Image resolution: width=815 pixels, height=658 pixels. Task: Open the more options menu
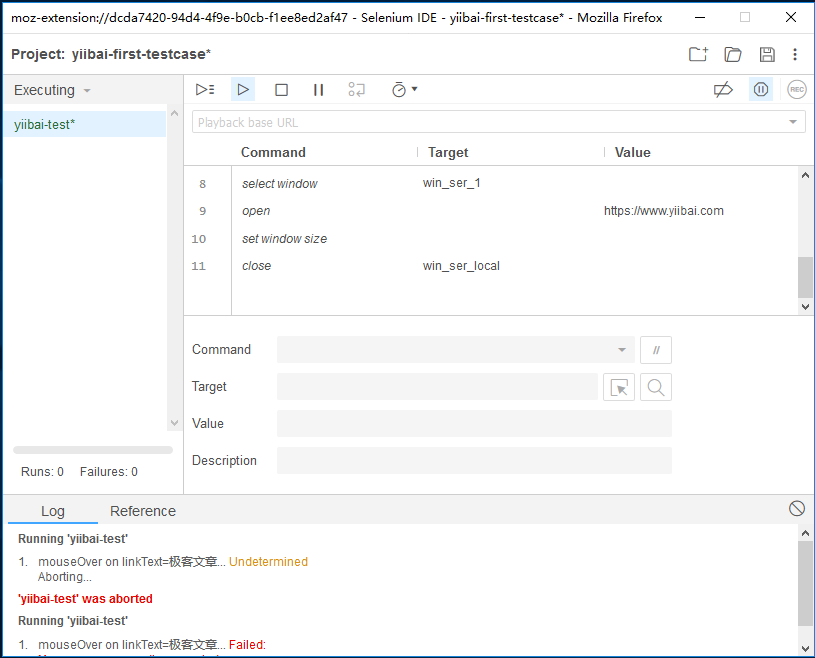[x=795, y=55]
